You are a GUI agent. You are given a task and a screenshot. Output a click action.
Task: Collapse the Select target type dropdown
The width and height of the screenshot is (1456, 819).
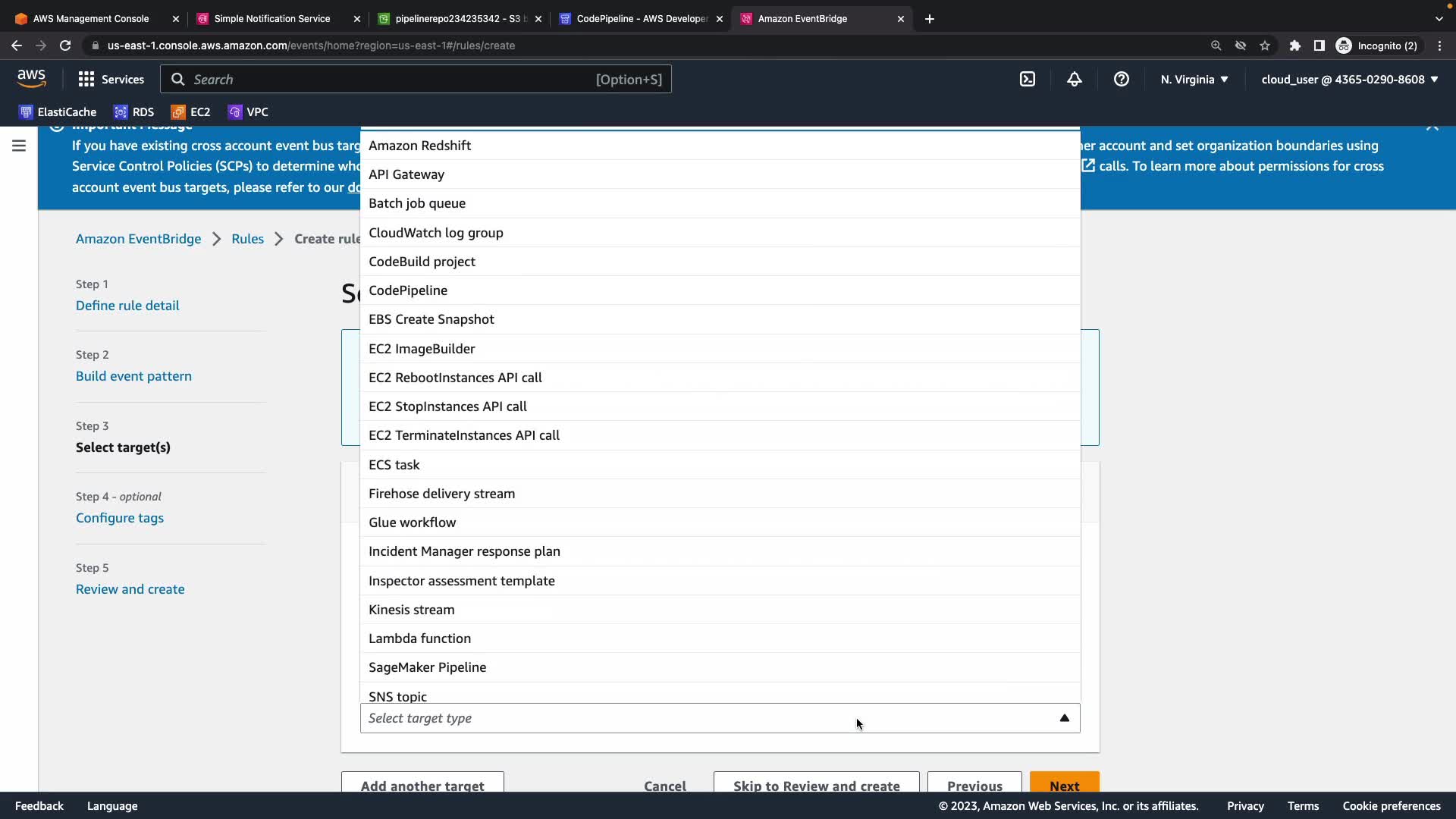pos(1064,718)
